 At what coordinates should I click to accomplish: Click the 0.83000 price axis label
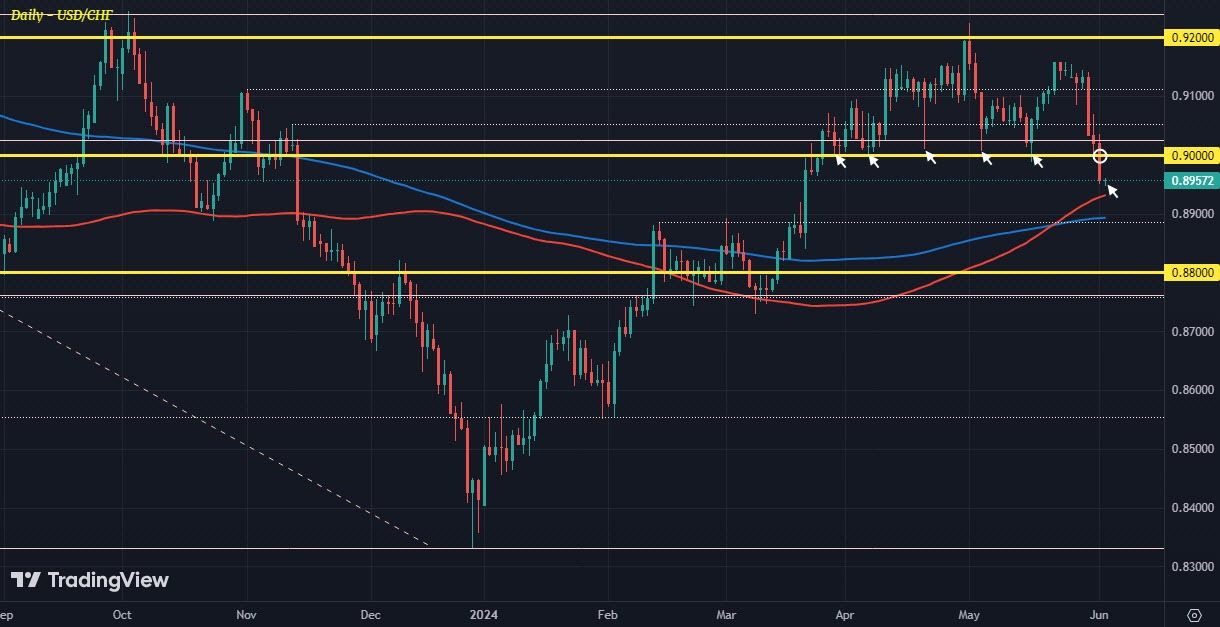point(1190,567)
